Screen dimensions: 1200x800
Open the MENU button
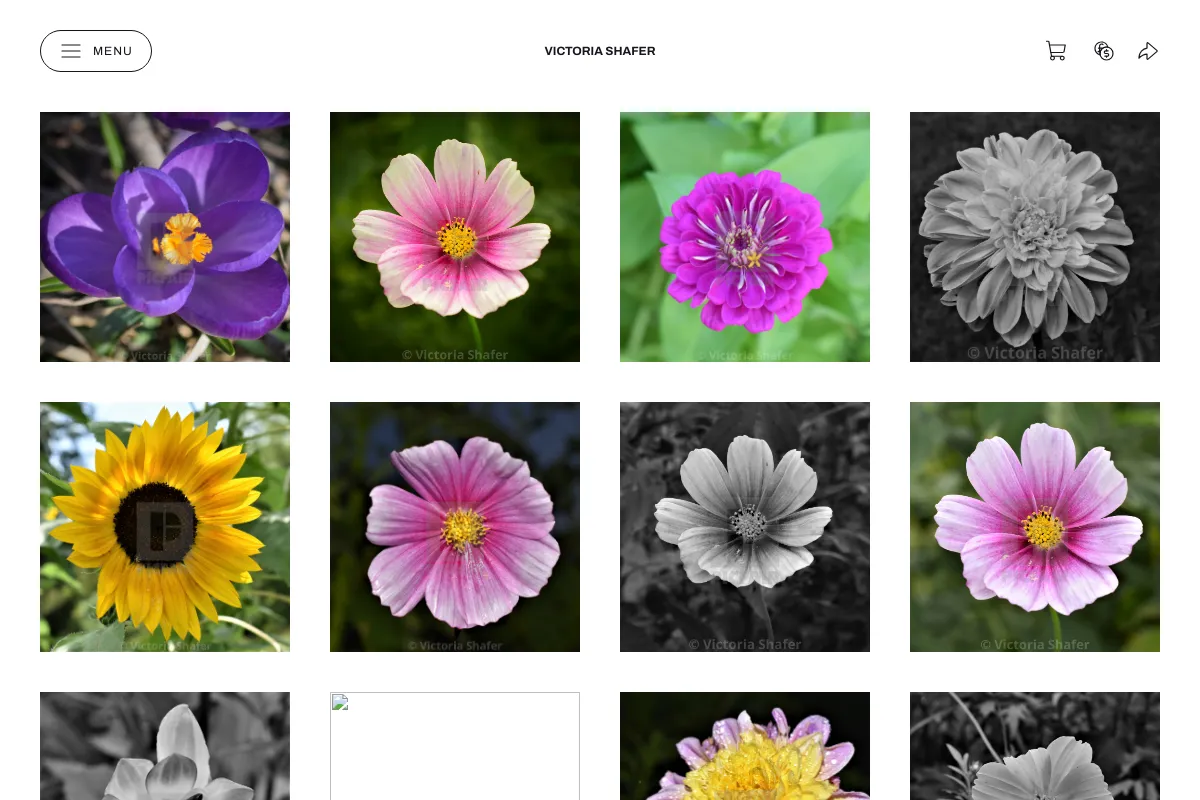(x=96, y=51)
